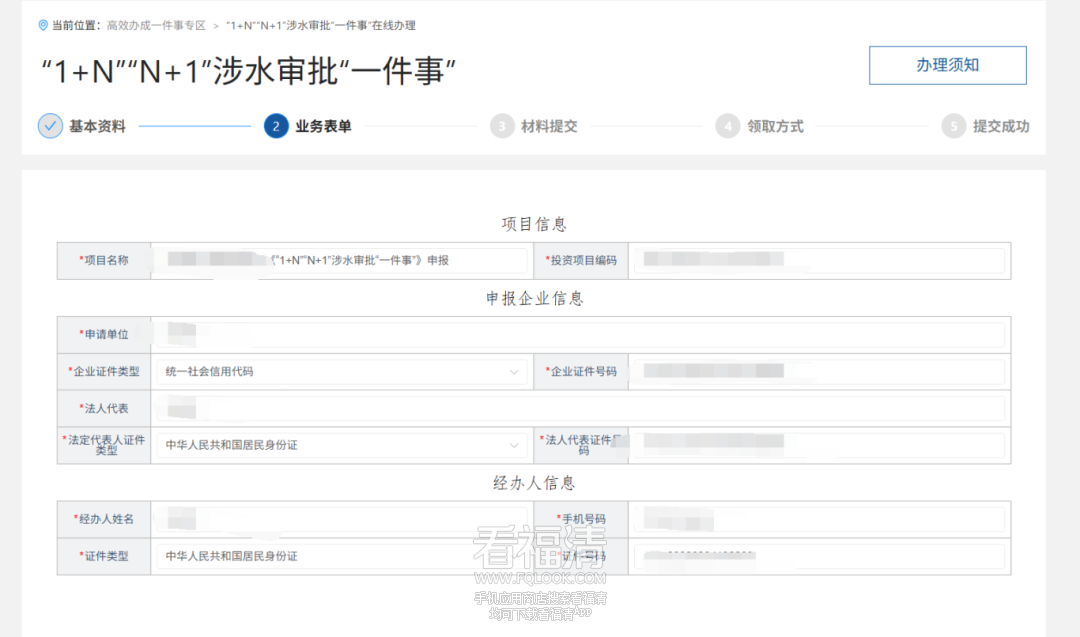
Task: Click the 投资项目编码 input field
Action: 819,260
